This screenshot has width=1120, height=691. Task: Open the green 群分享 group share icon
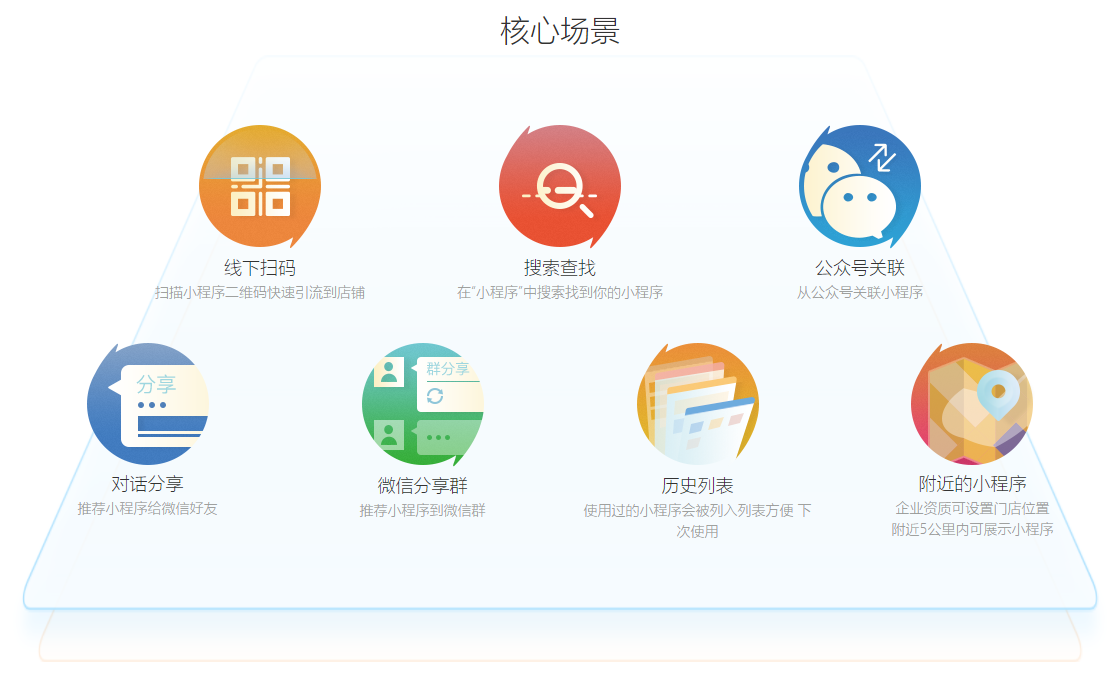423,404
